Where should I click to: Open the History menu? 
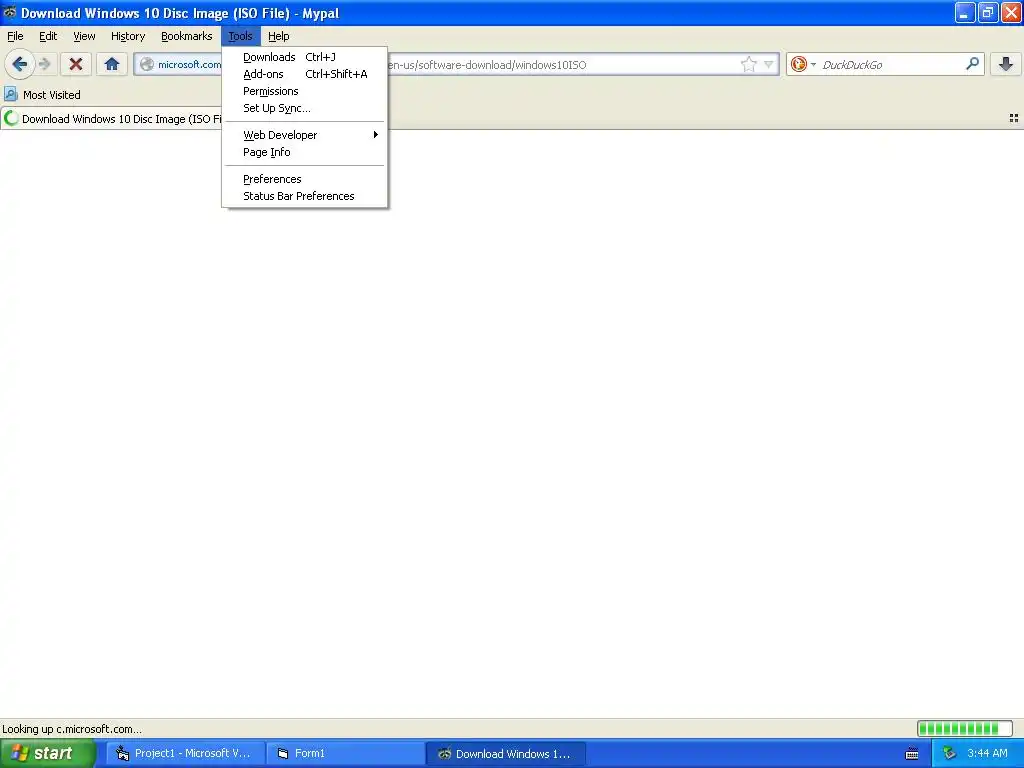click(127, 36)
